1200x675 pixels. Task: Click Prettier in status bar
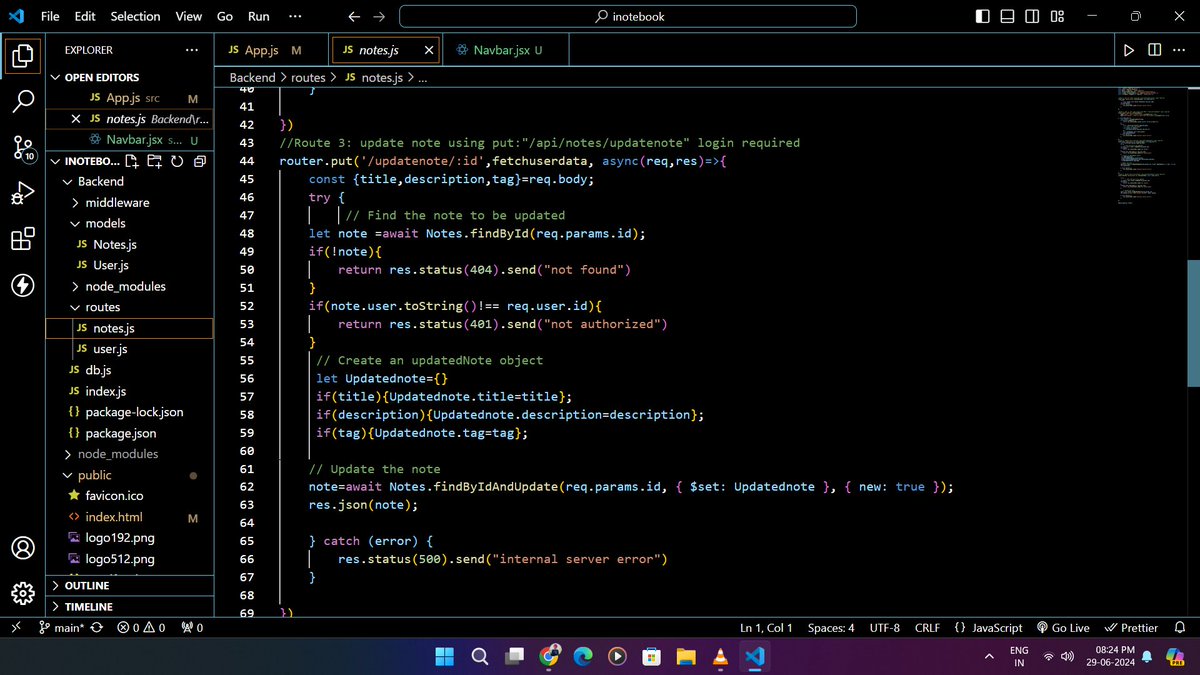1131,628
